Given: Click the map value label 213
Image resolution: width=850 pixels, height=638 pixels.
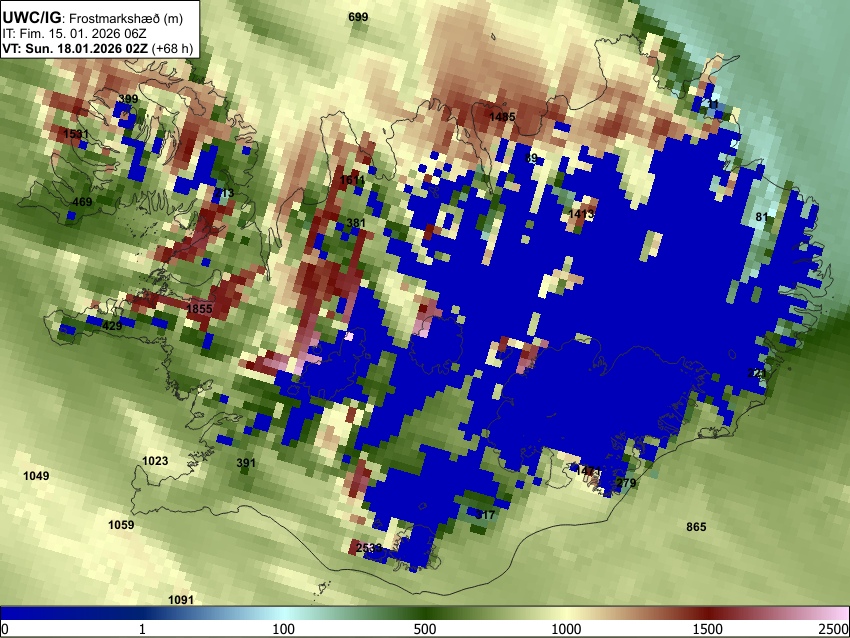Looking at the screenshot, I should coord(224,193).
